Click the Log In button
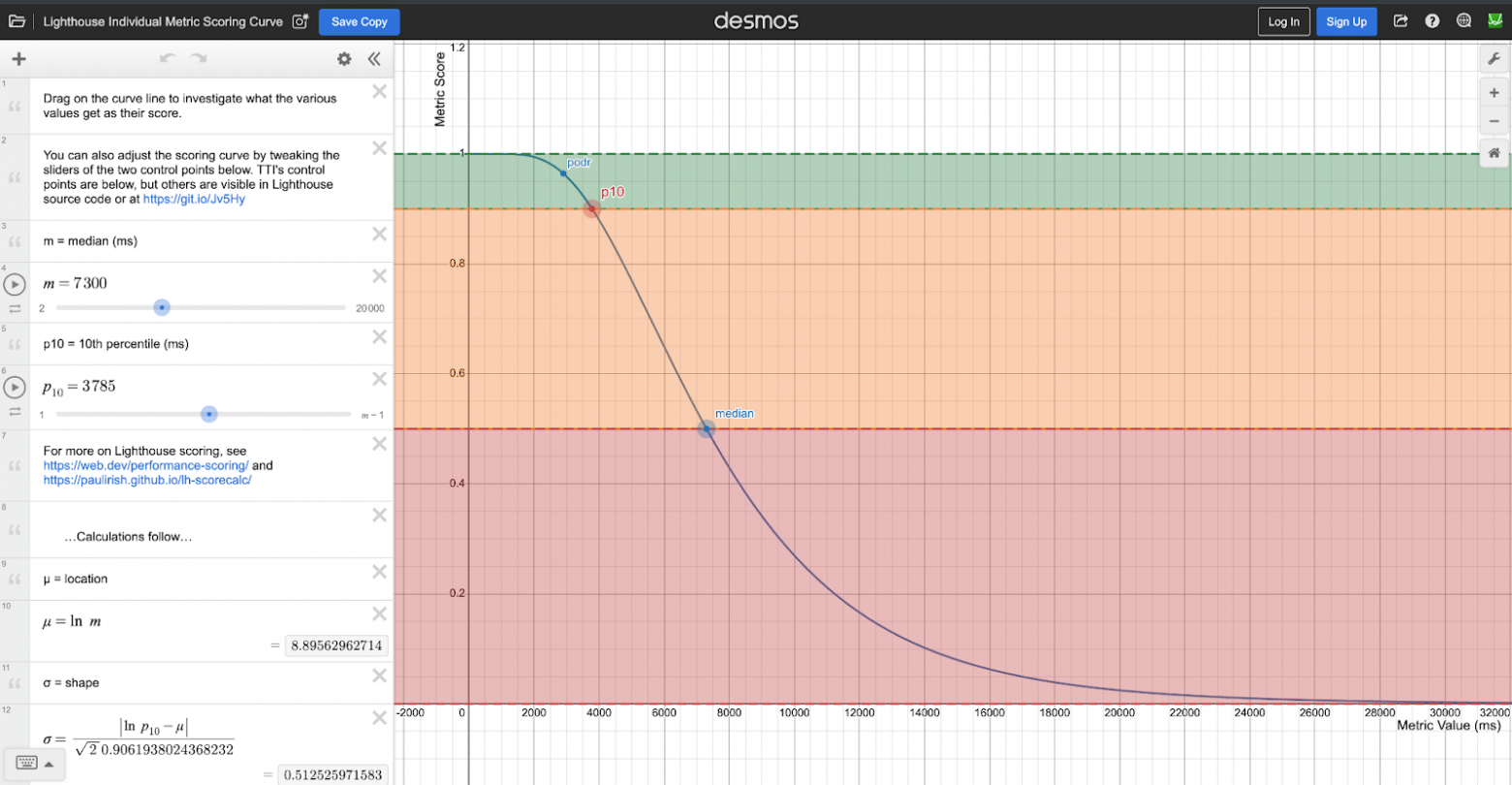 pyautogui.click(x=1284, y=21)
